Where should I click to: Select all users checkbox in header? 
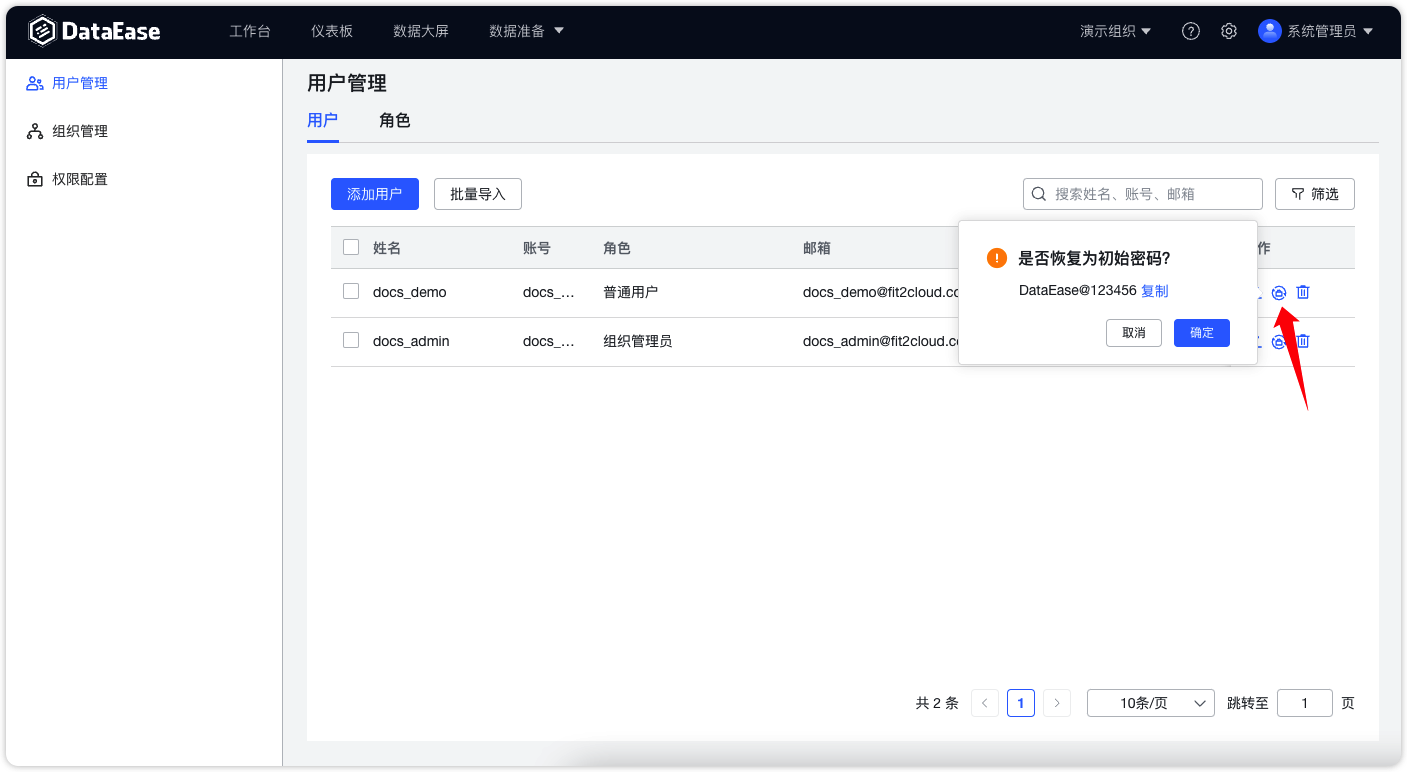[x=351, y=247]
